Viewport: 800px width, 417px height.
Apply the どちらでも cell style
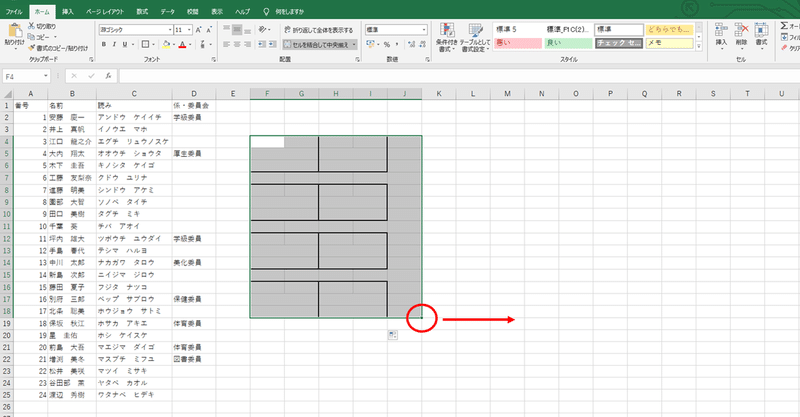[x=669, y=30]
